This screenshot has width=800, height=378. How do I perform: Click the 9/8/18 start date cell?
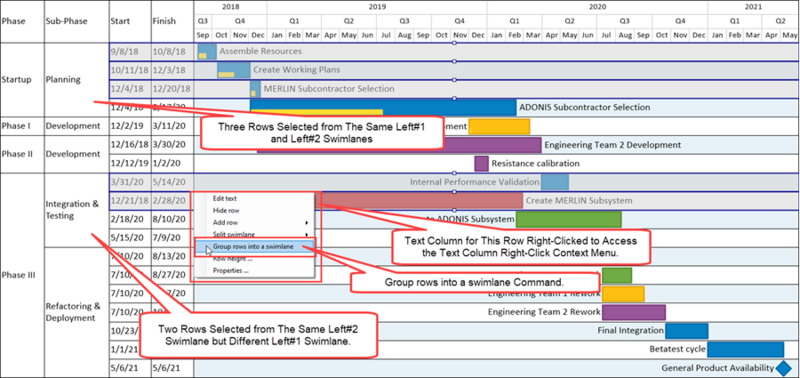(130, 52)
